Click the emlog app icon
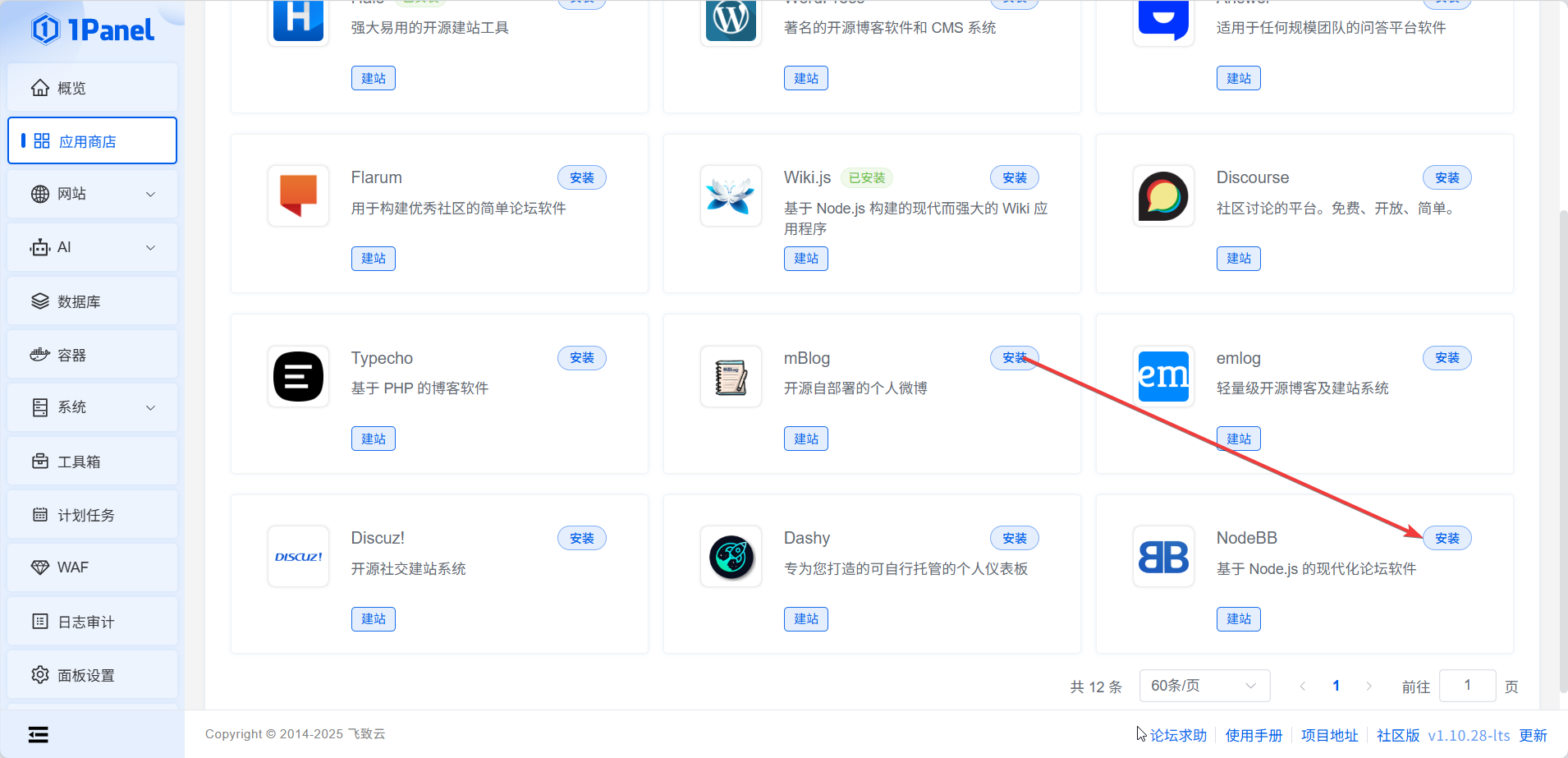Viewport: 1568px width, 758px height. click(x=1163, y=376)
